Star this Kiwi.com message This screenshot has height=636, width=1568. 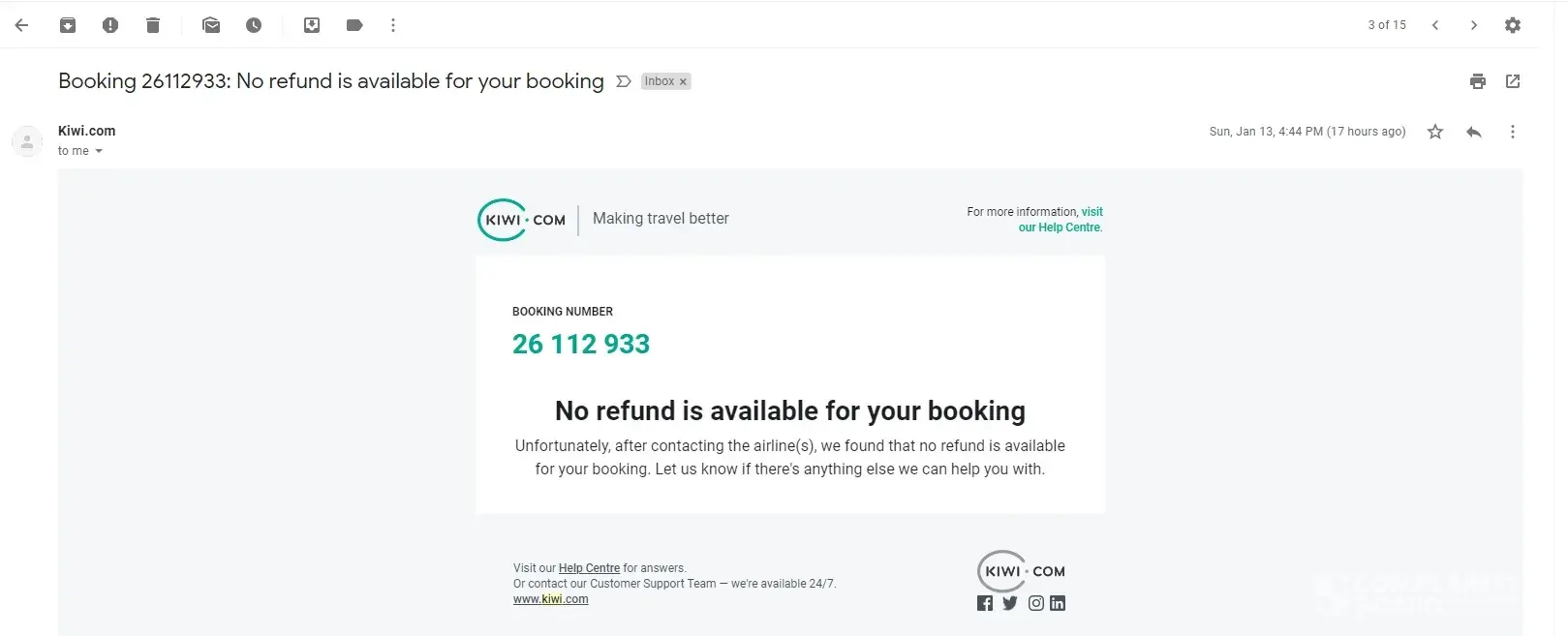(1435, 132)
